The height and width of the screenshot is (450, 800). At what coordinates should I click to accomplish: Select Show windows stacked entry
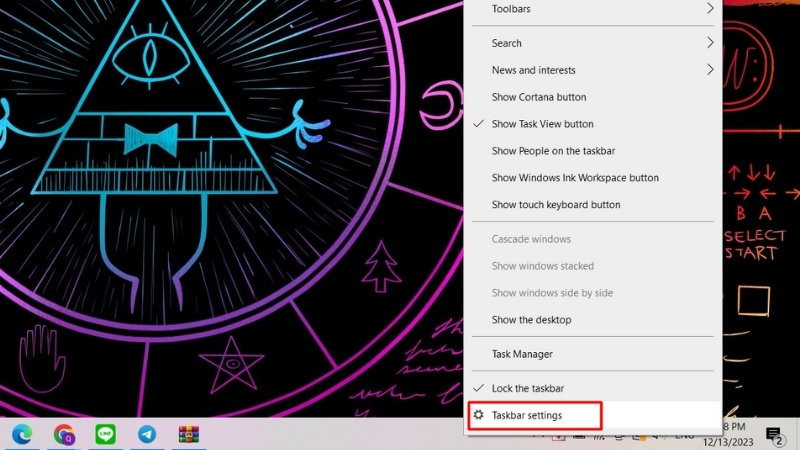click(593, 266)
